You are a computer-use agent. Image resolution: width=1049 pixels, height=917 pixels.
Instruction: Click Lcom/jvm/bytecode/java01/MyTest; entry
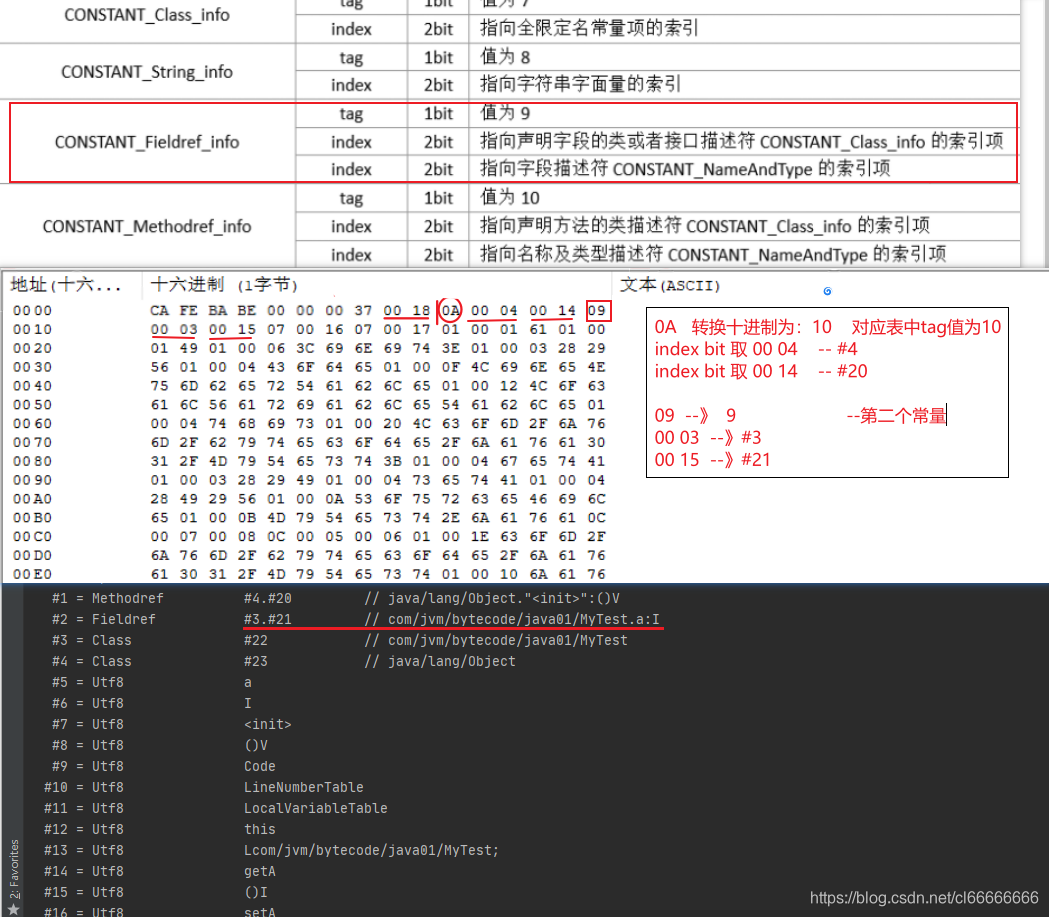coord(371,850)
